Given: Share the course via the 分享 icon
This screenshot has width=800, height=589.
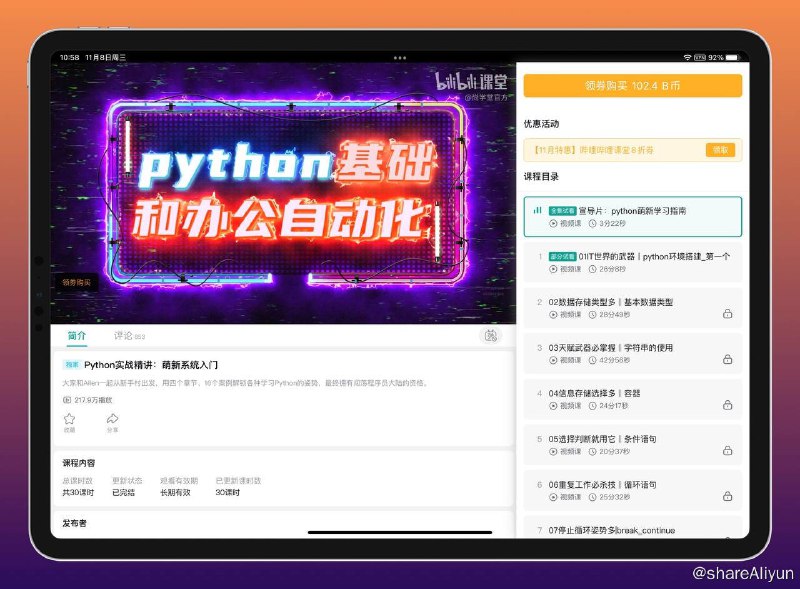Looking at the screenshot, I should pos(113,419).
